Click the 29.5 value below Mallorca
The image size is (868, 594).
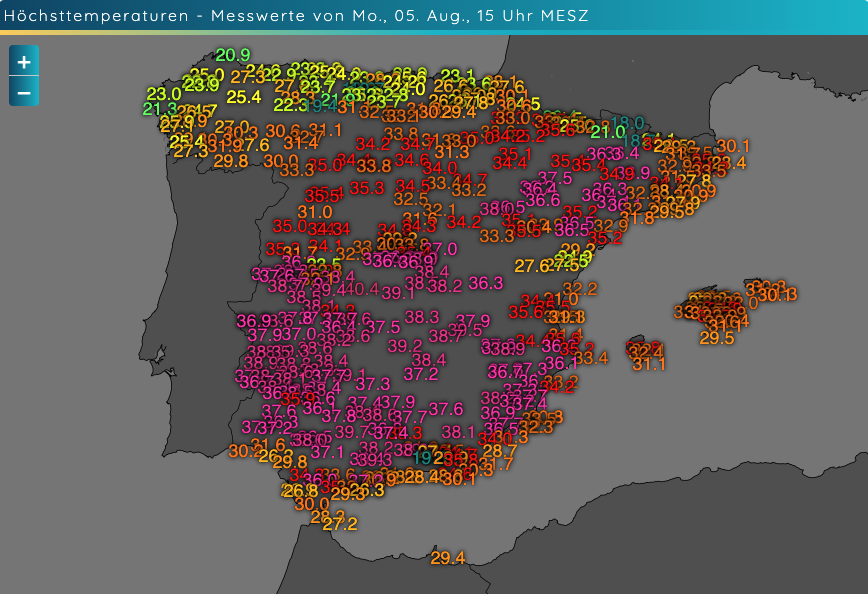point(716,338)
